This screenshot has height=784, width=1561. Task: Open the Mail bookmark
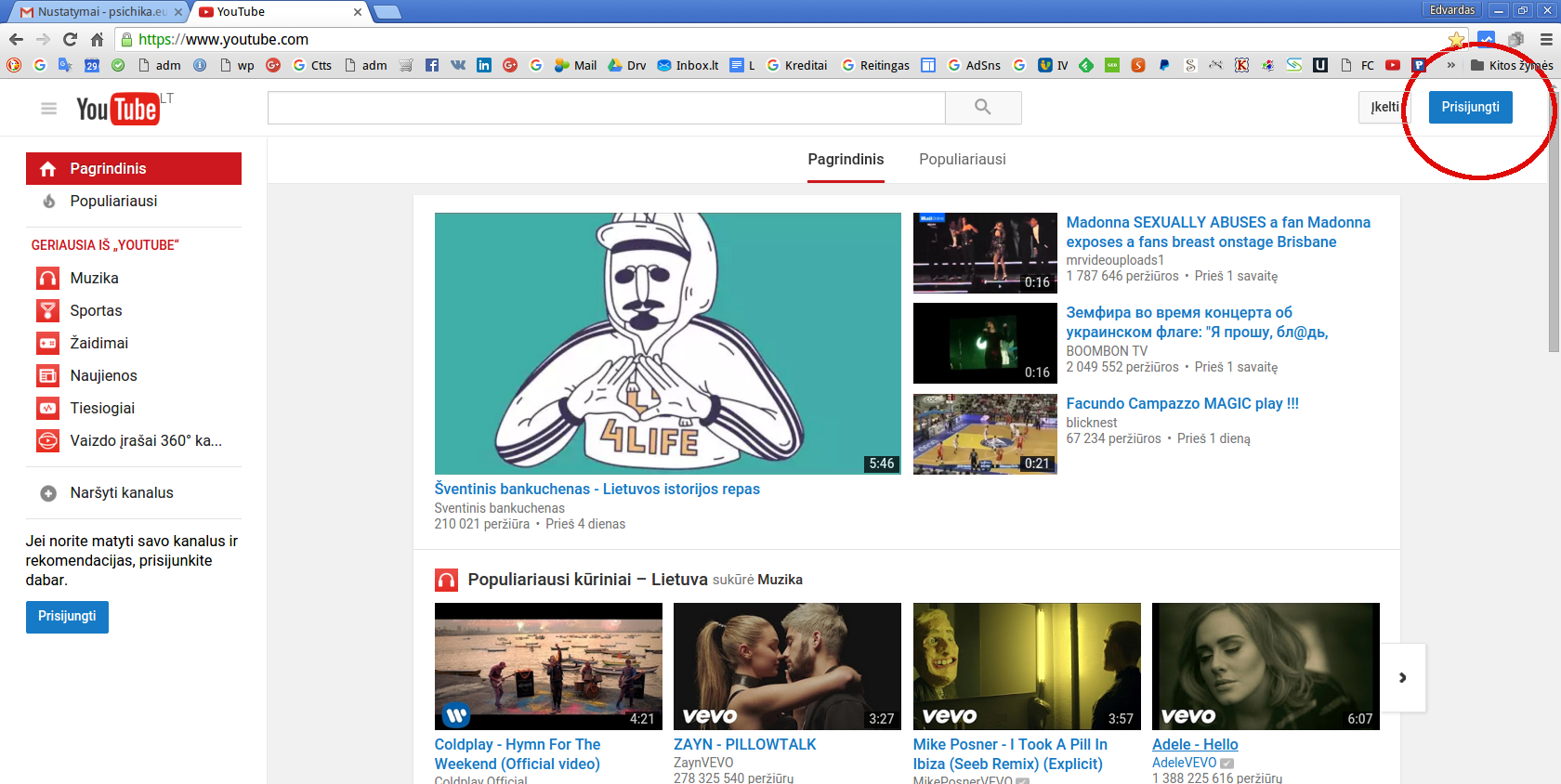tap(575, 65)
